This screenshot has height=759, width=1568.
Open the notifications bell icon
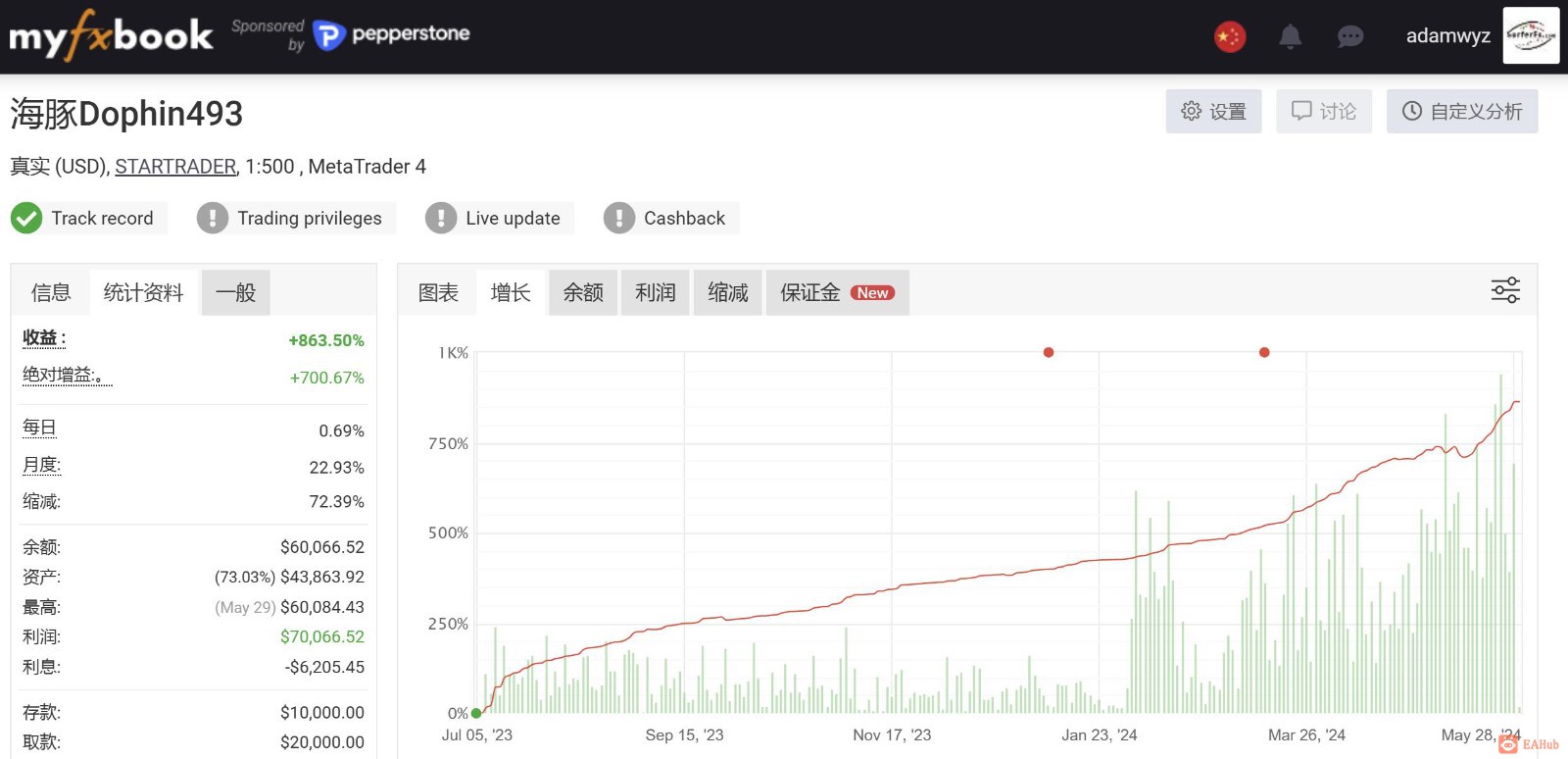1290,37
